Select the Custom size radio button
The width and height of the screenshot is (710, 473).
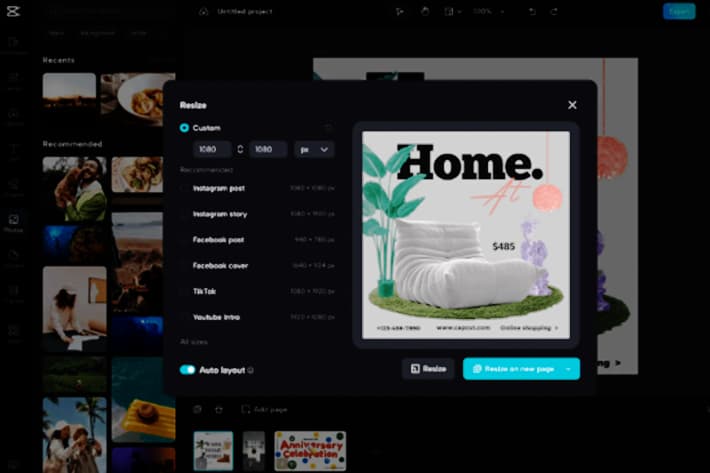point(184,128)
